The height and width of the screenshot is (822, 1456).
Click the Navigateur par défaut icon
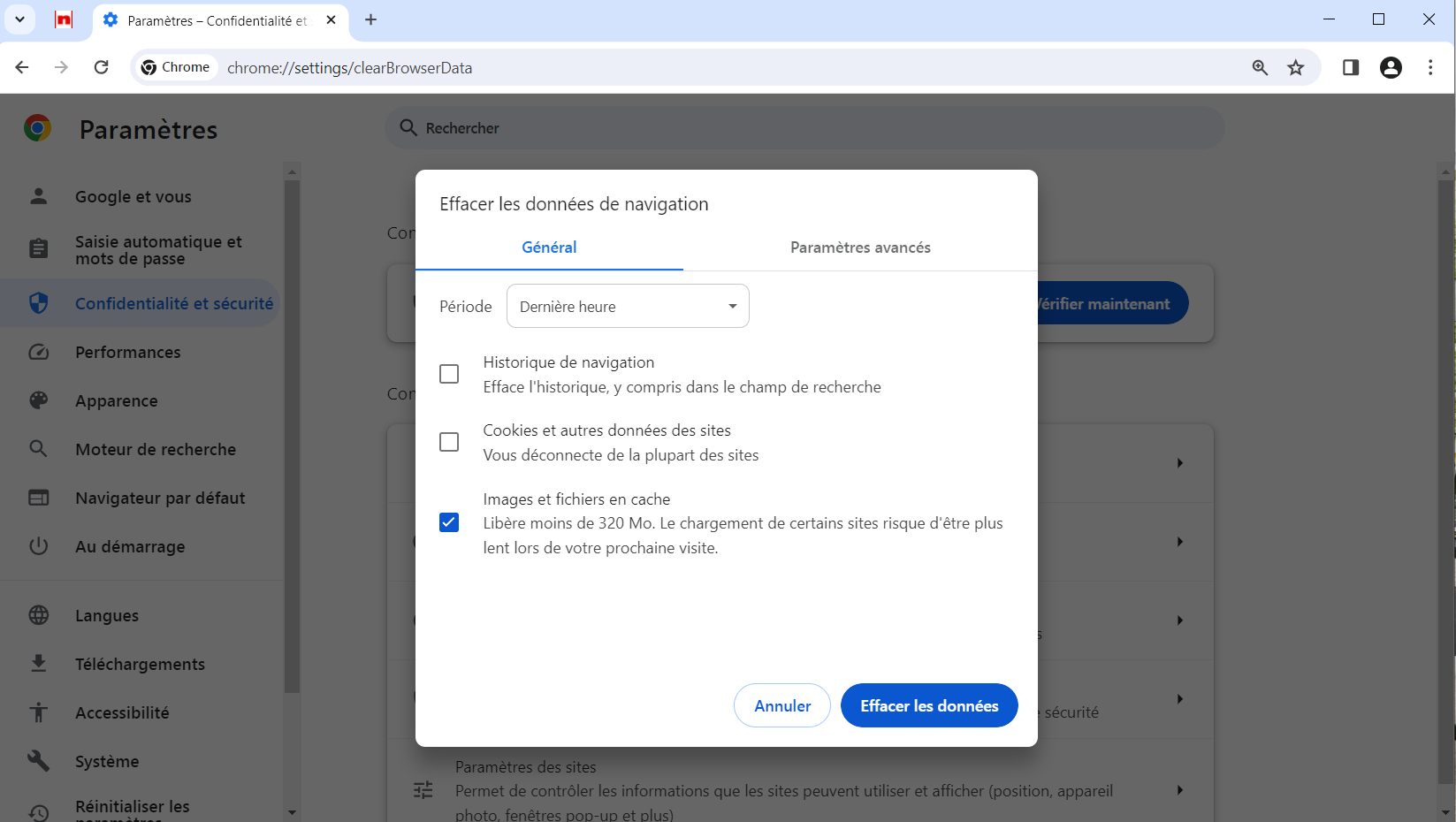pyautogui.click(x=39, y=498)
